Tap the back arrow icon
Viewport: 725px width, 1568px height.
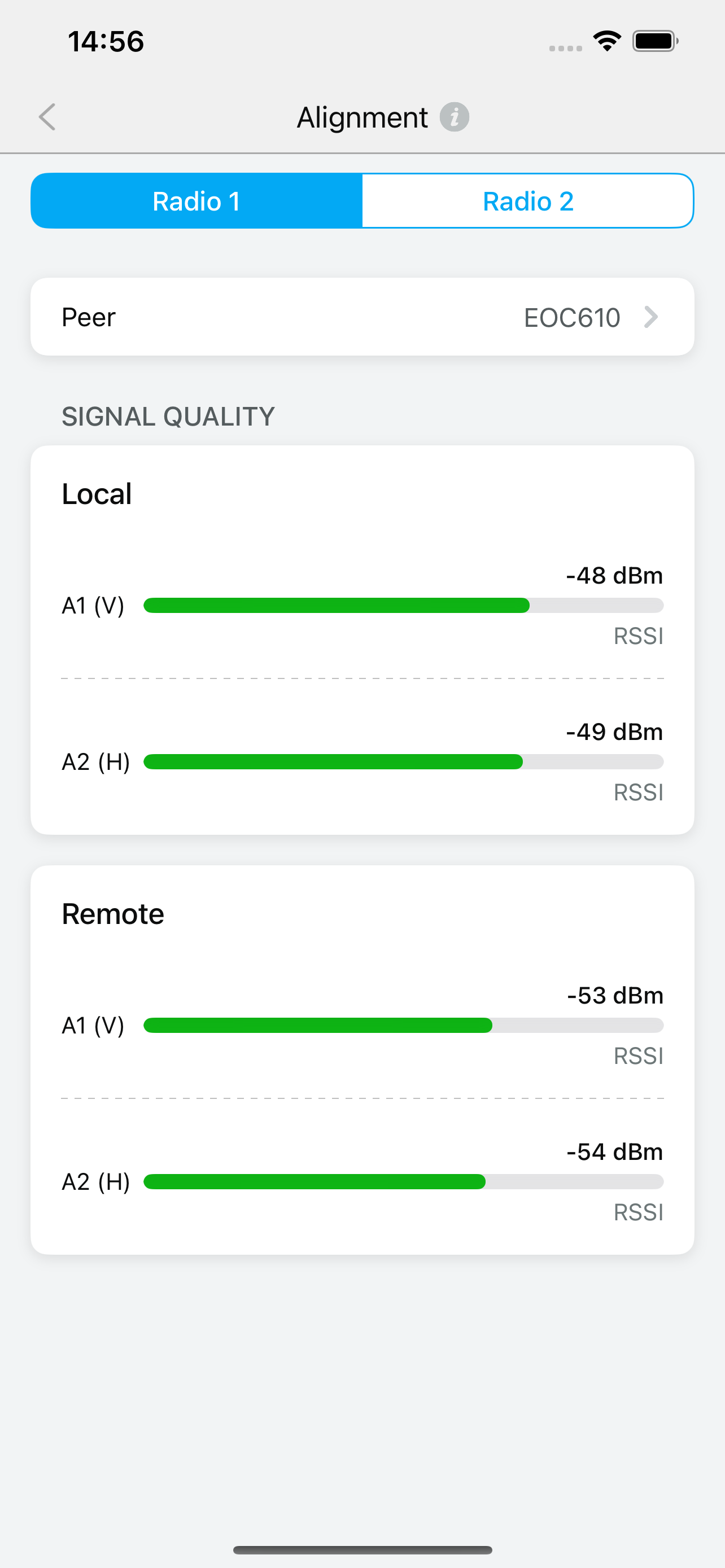click(47, 117)
